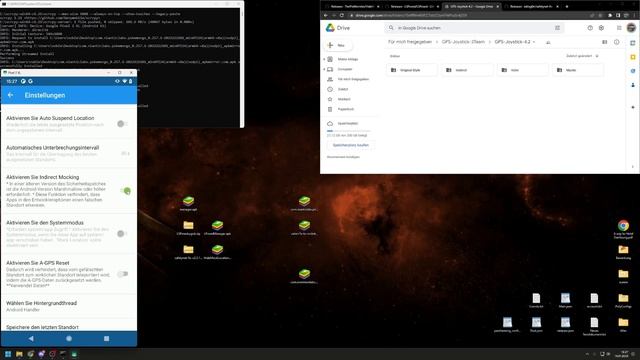640x360 pixels.
Task: Open Wählen Sie Hintergrundthread setting
Action: (x=69, y=306)
